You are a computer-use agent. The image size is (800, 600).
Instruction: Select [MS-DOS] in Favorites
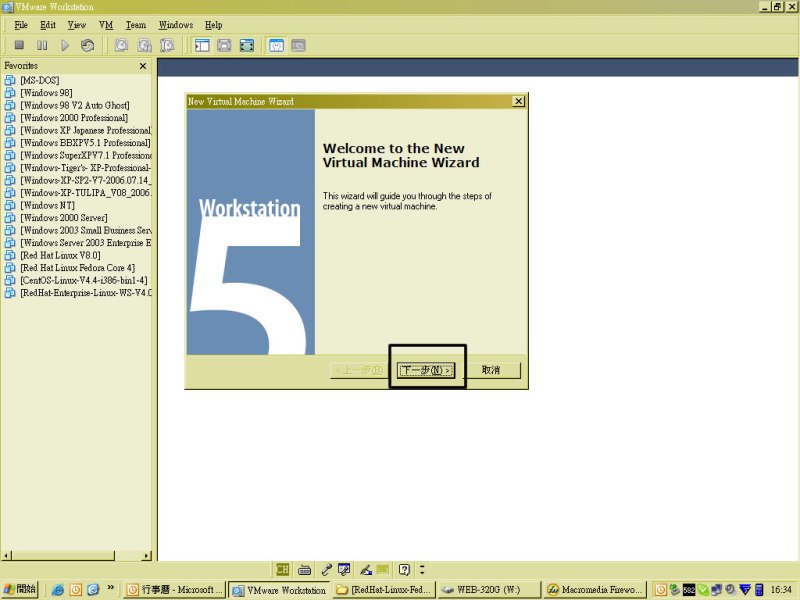point(40,80)
